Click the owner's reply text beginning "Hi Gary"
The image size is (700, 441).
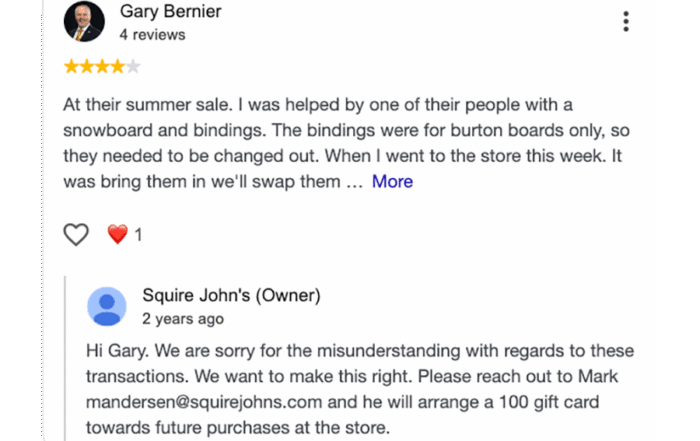point(360,389)
